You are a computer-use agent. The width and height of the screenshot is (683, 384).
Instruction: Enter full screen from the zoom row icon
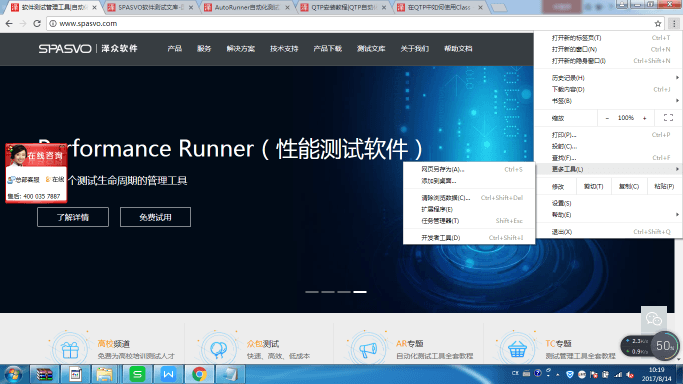pos(668,118)
